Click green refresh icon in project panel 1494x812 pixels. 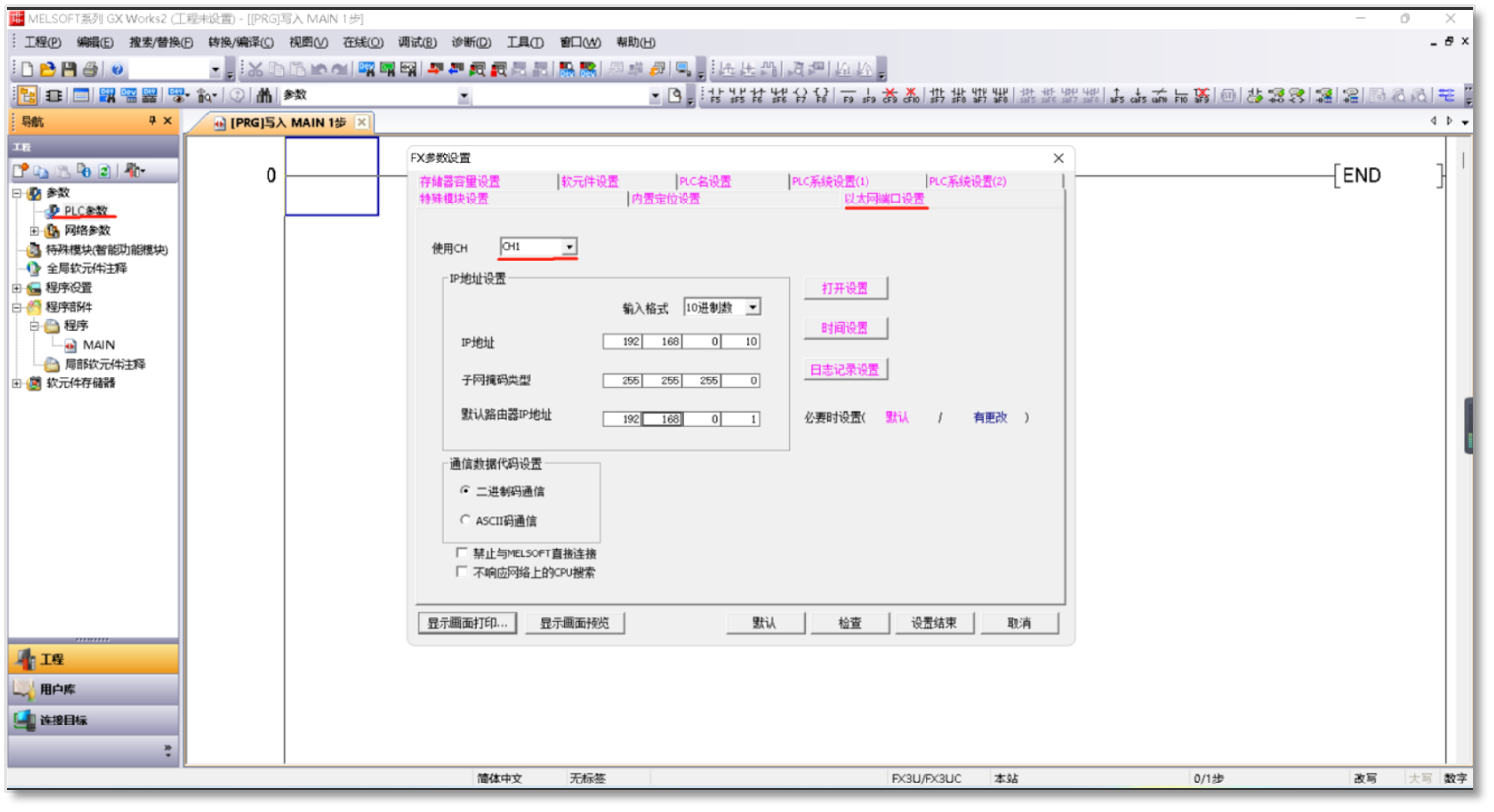coord(104,171)
